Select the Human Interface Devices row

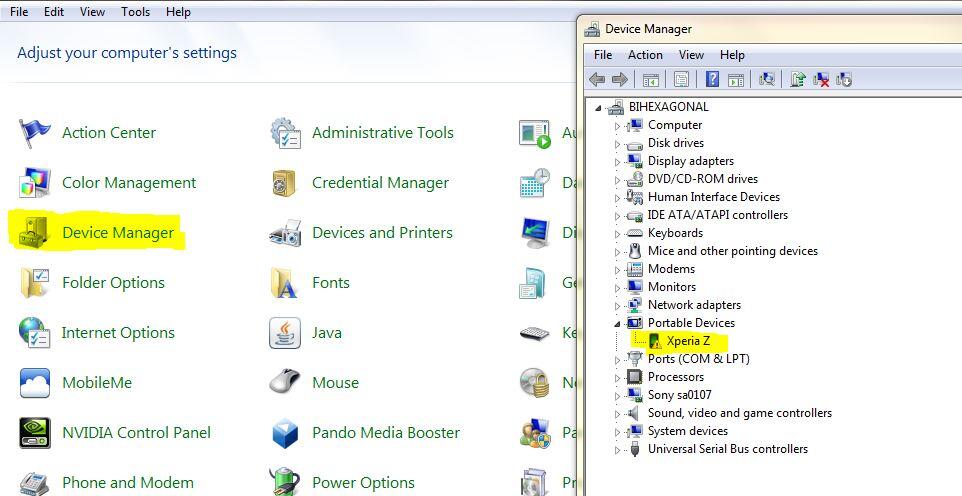pyautogui.click(x=714, y=197)
